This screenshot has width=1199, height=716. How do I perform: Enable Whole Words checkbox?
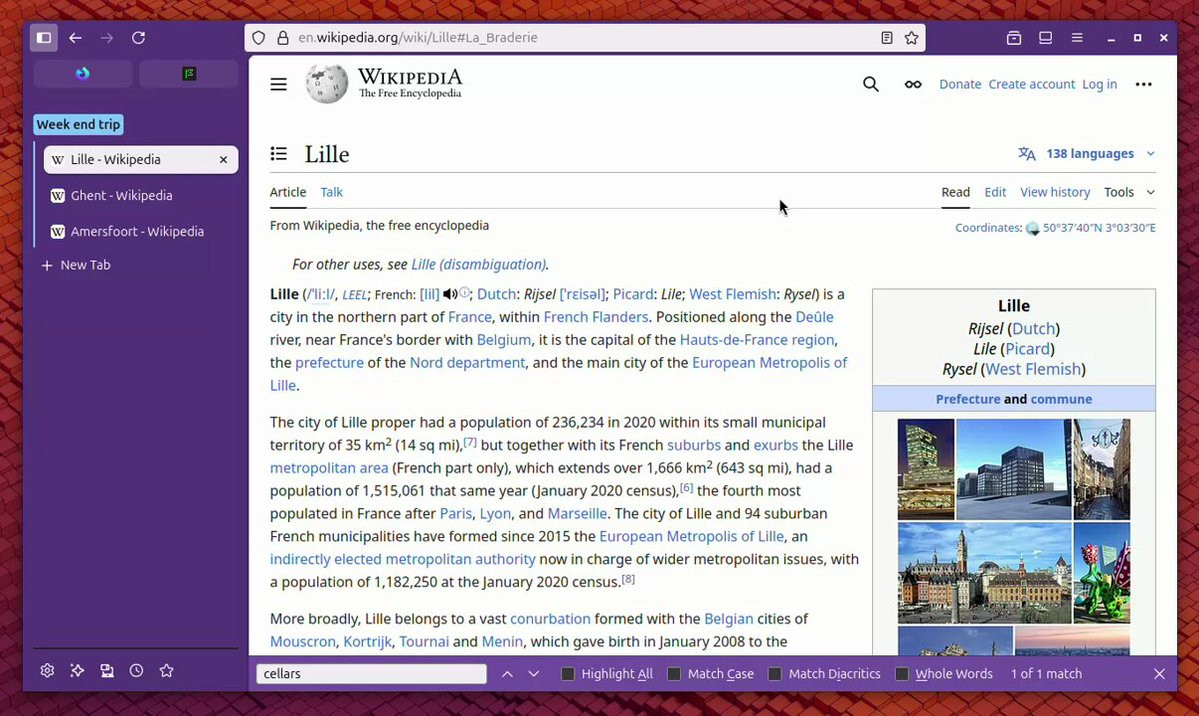coord(902,674)
